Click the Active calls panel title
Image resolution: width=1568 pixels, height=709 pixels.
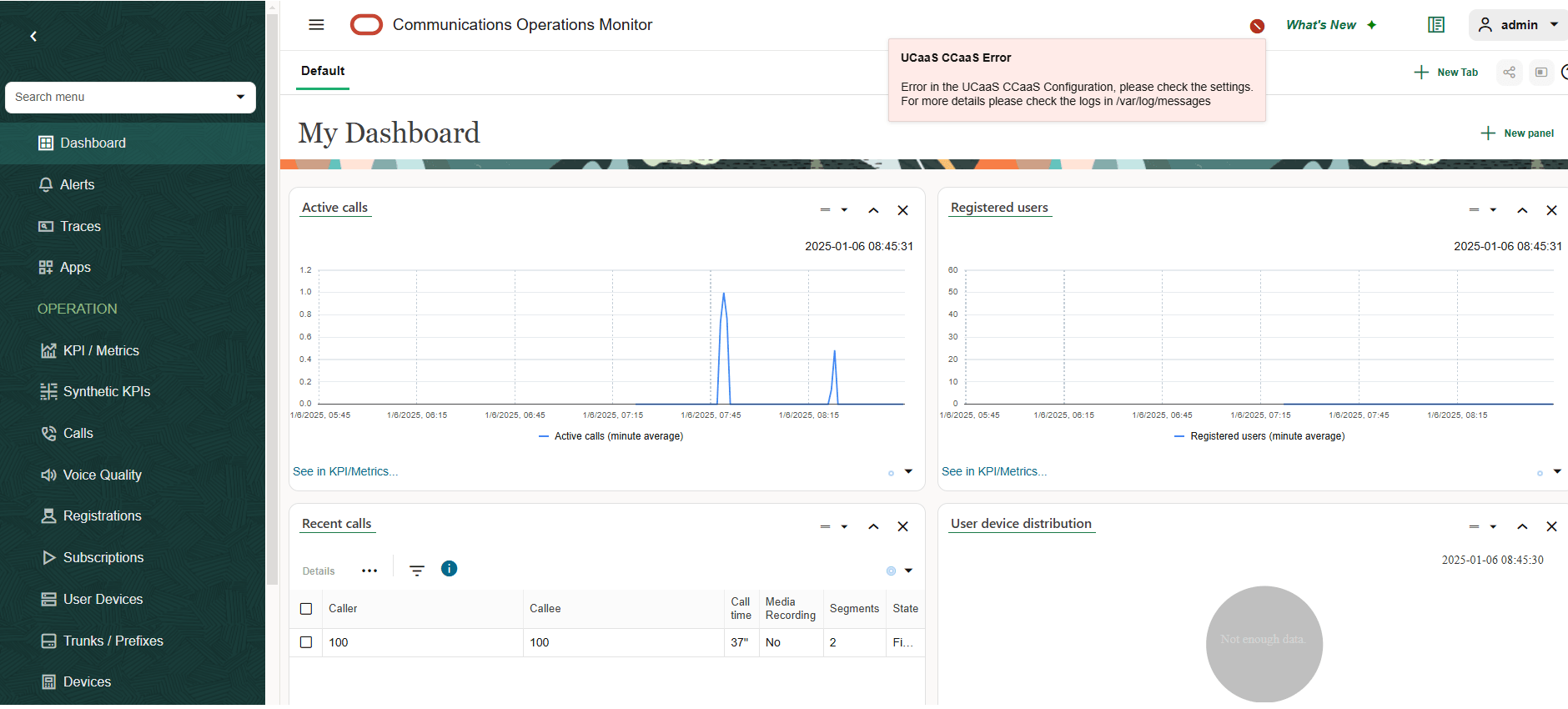[334, 208]
